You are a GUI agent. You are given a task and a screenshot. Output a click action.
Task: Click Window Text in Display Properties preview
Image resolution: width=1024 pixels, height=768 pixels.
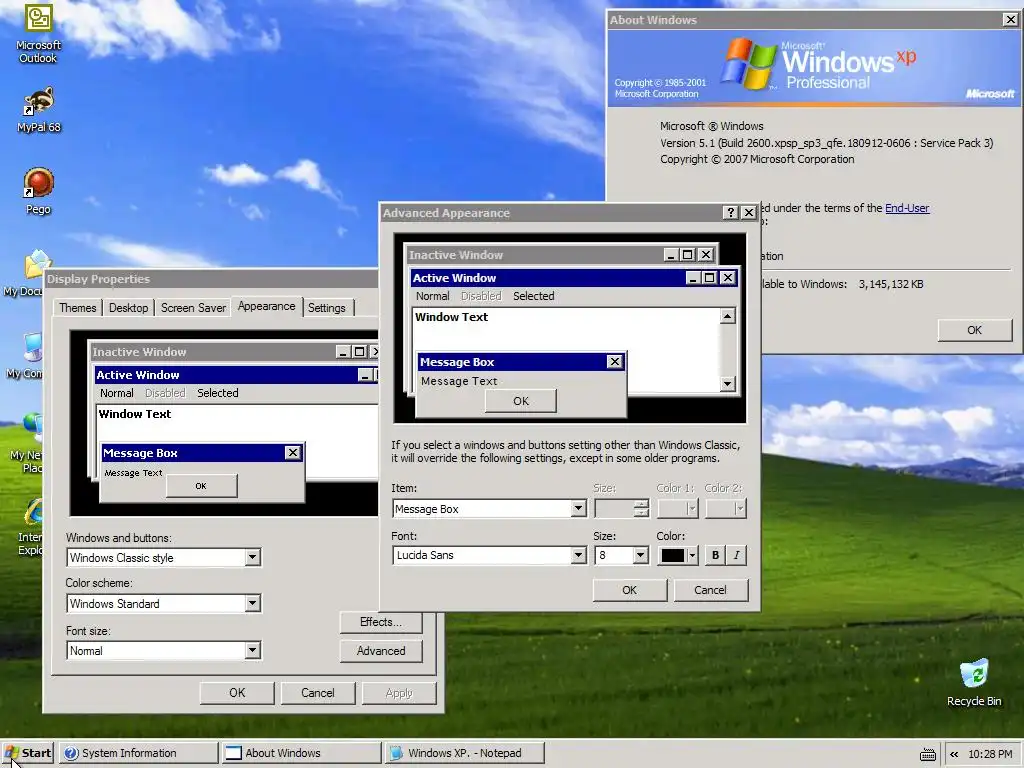tap(135, 414)
